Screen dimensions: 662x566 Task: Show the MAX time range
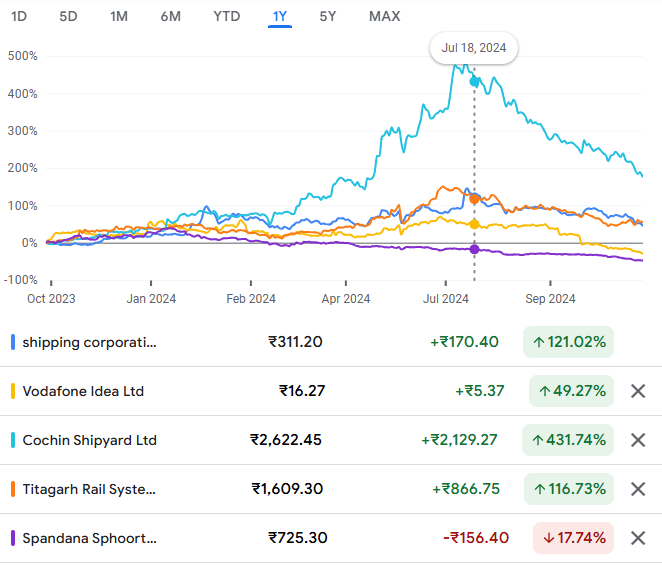pyautogui.click(x=385, y=16)
